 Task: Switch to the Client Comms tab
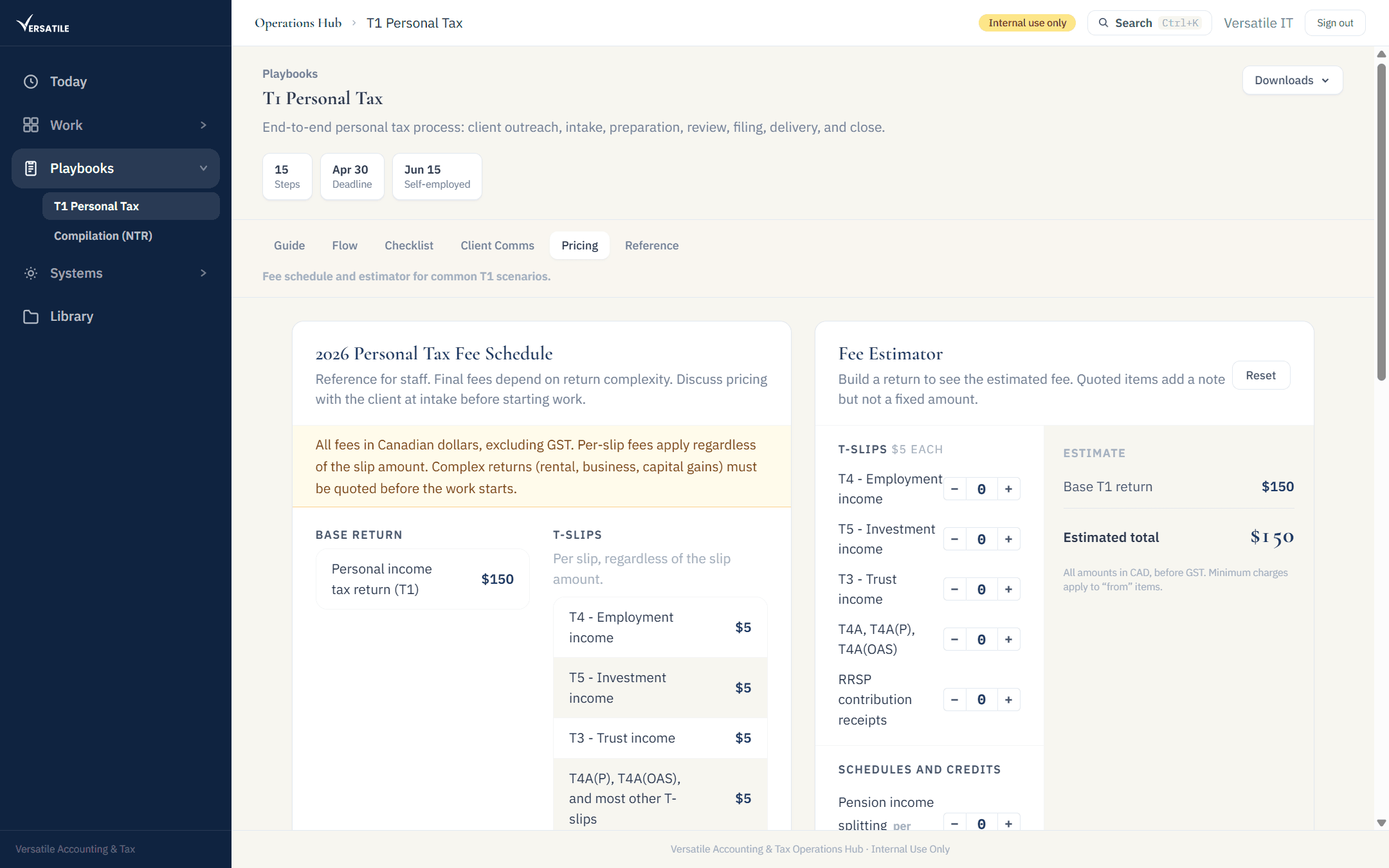click(497, 246)
